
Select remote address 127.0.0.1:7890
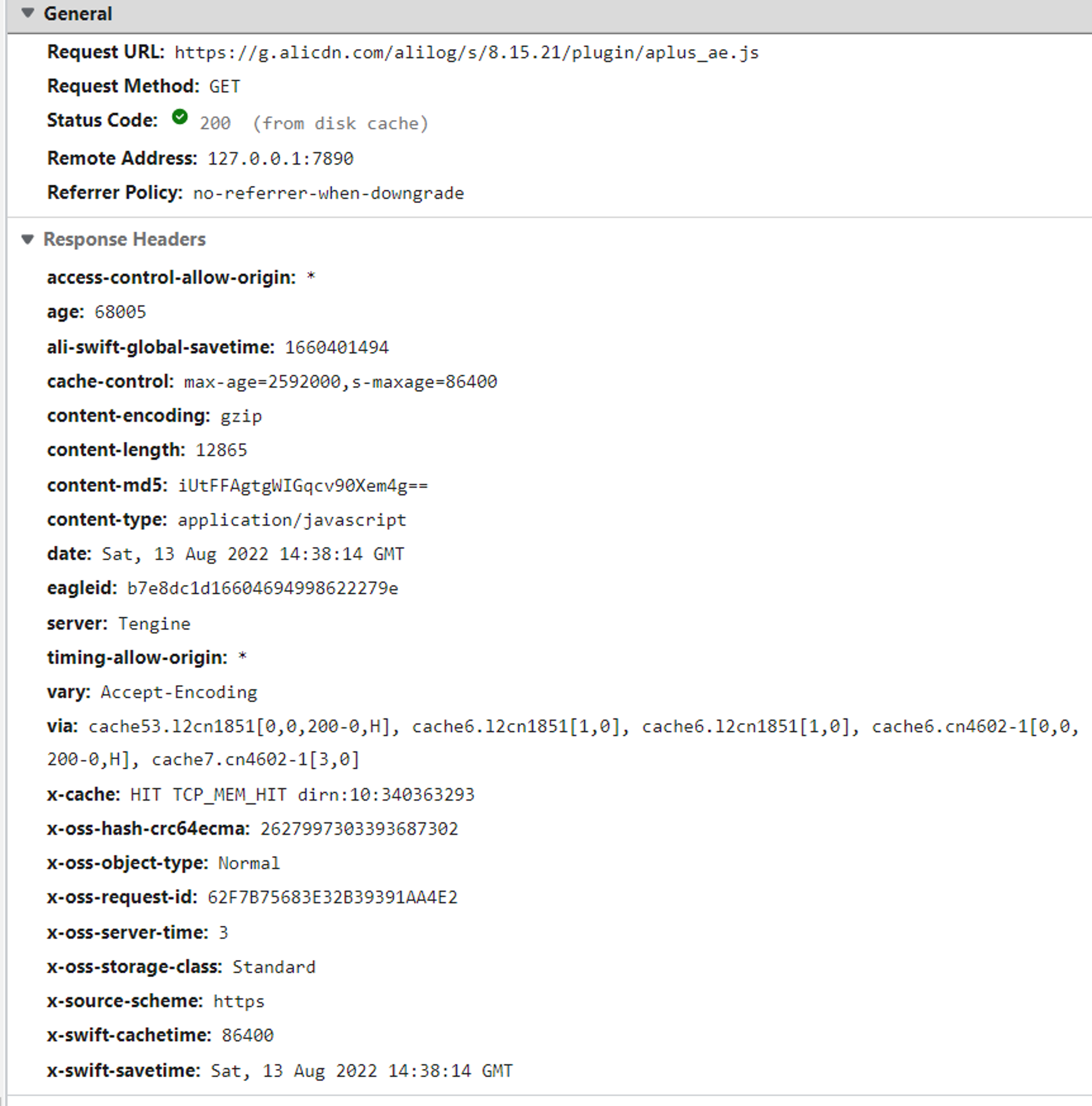pos(280,159)
